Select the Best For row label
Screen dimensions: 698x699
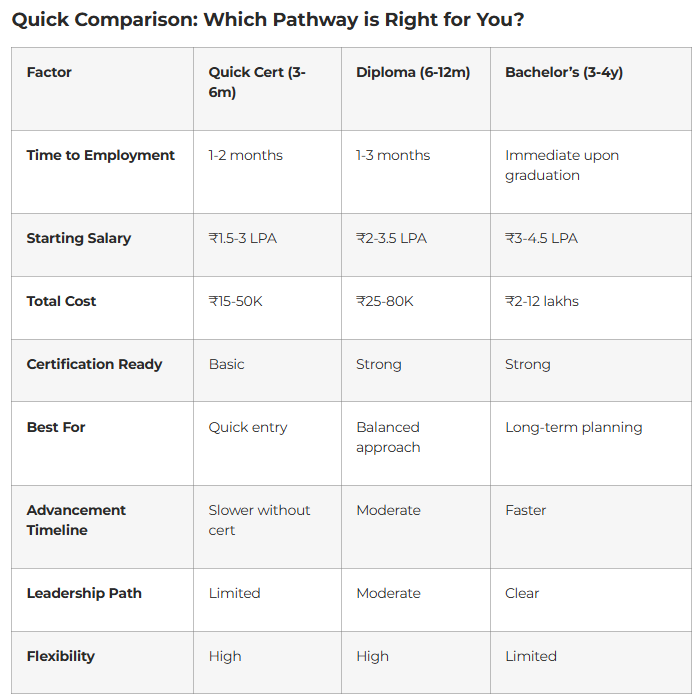click(x=56, y=427)
